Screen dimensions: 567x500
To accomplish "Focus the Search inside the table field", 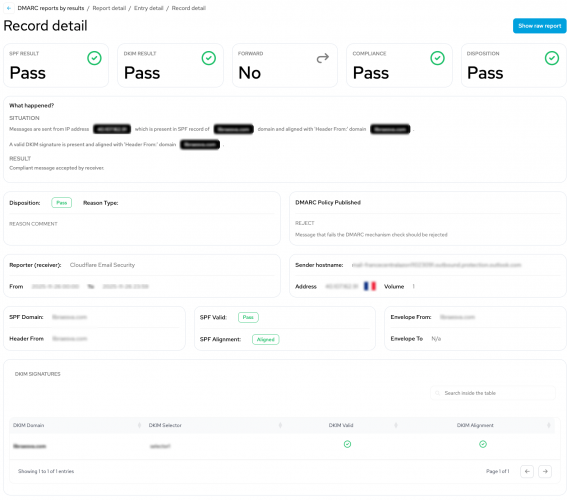I will tap(493, 393).
